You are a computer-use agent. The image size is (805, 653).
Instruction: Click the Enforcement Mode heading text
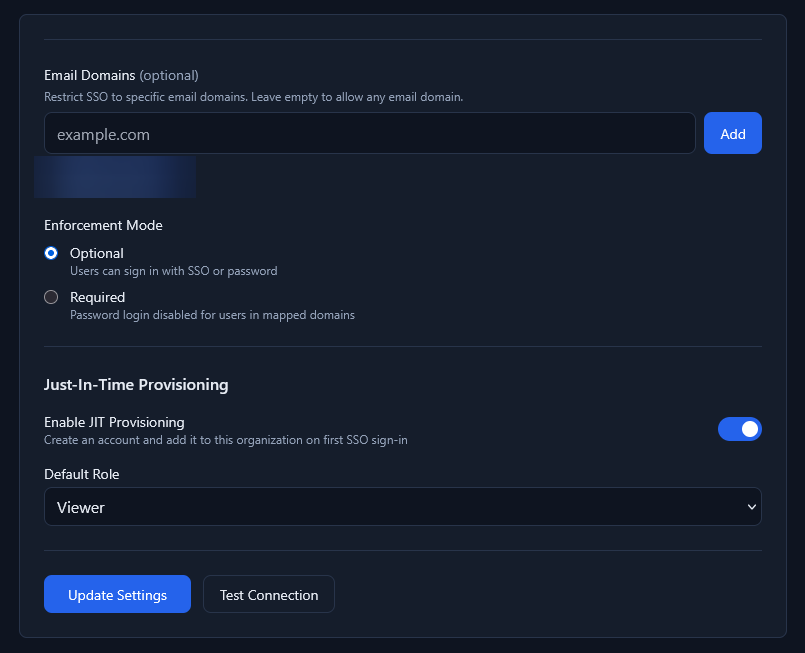point(103,225)
